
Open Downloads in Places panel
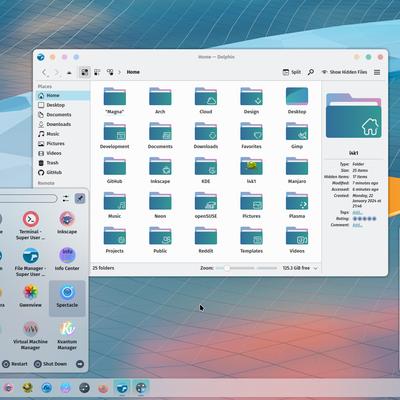(x=63, y=124)
